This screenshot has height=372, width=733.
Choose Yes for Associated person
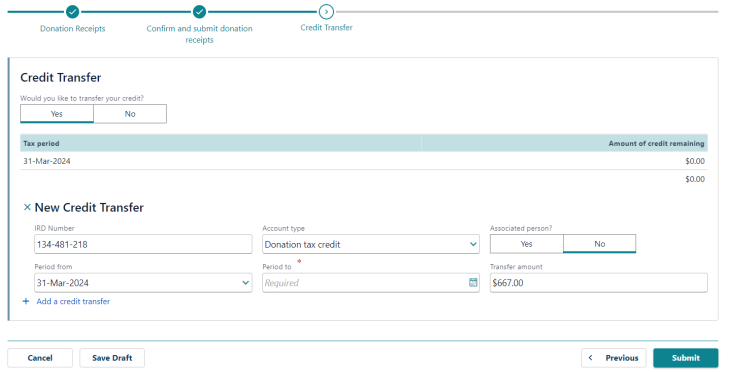tap(526, 244)
